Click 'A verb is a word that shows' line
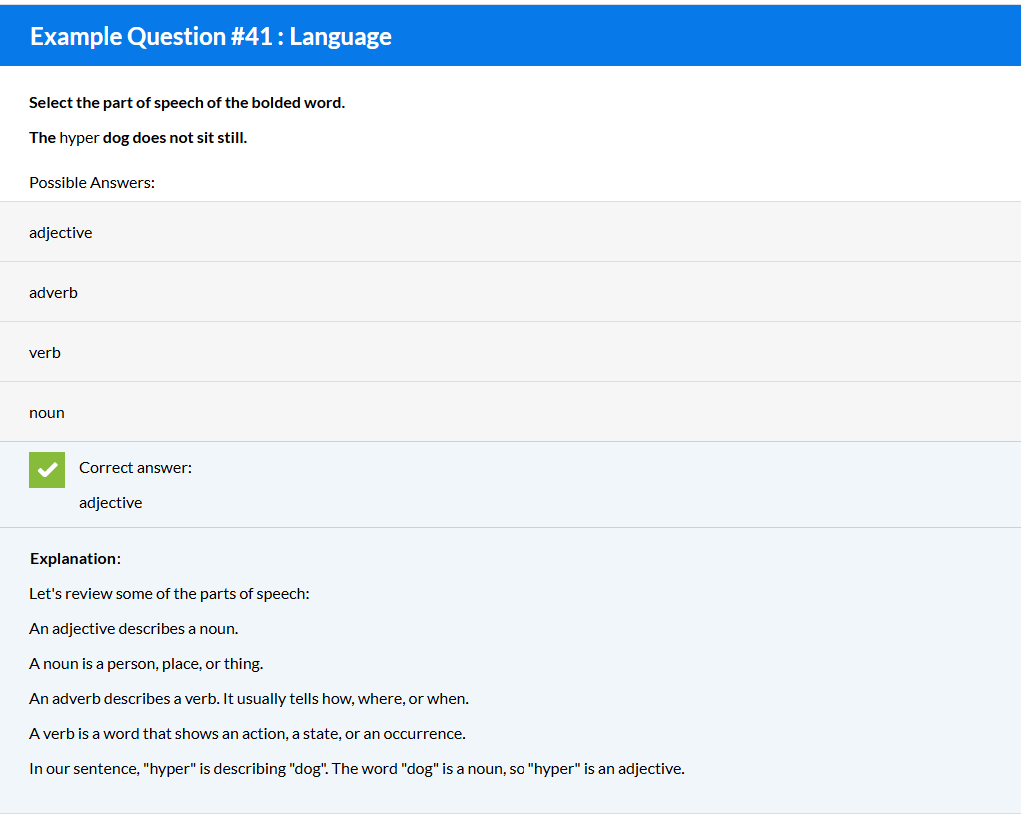The width and height of the screenshot is (1021, 817). (247, 733)
